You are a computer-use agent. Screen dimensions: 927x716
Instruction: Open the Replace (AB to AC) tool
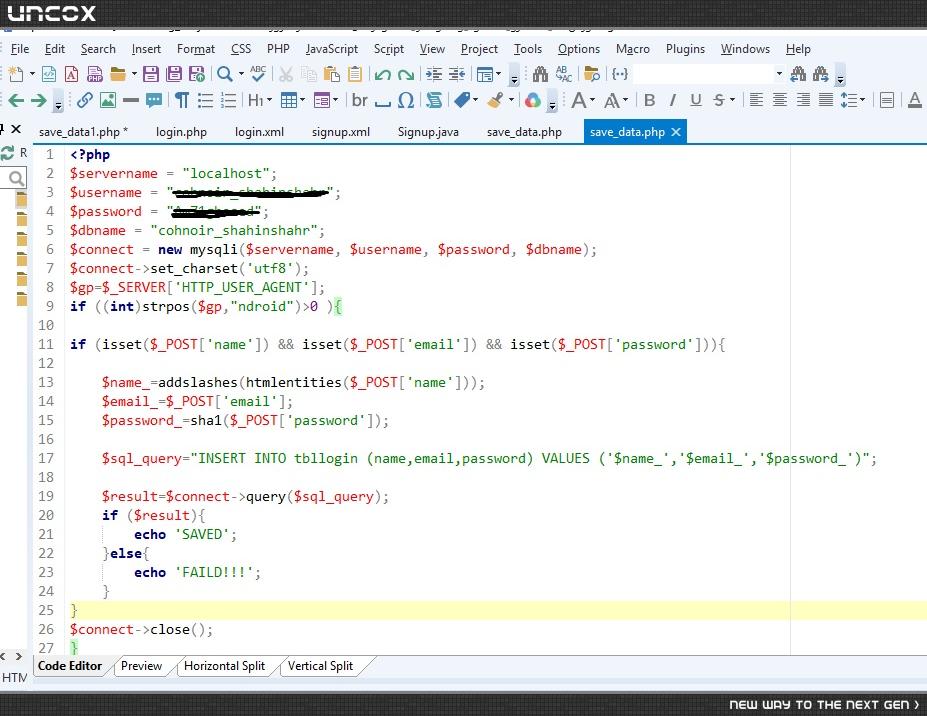563,74
